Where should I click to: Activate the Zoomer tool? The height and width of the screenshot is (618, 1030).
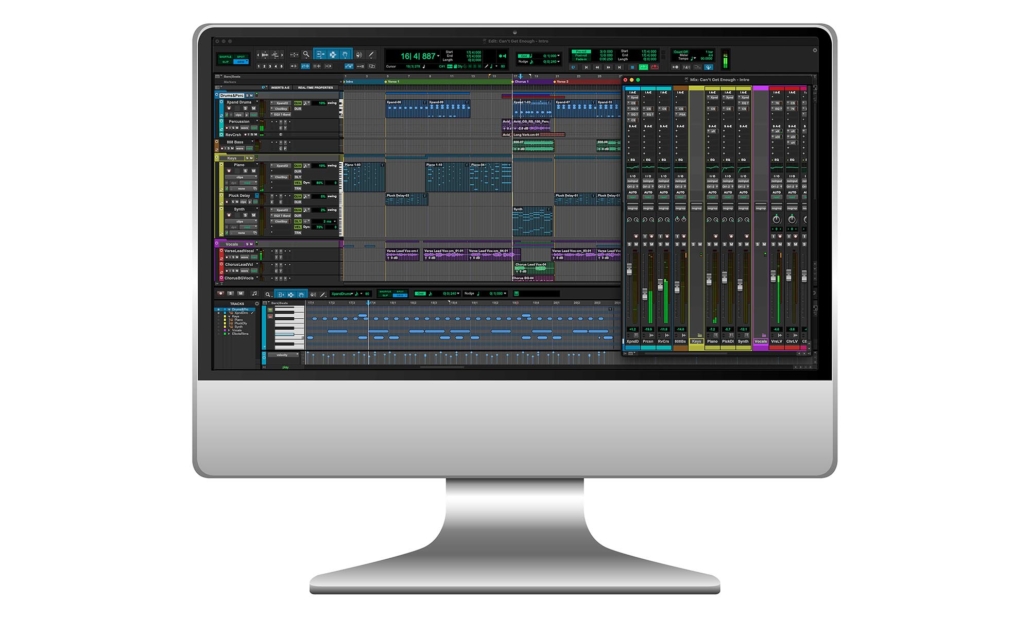pos(306,52)
